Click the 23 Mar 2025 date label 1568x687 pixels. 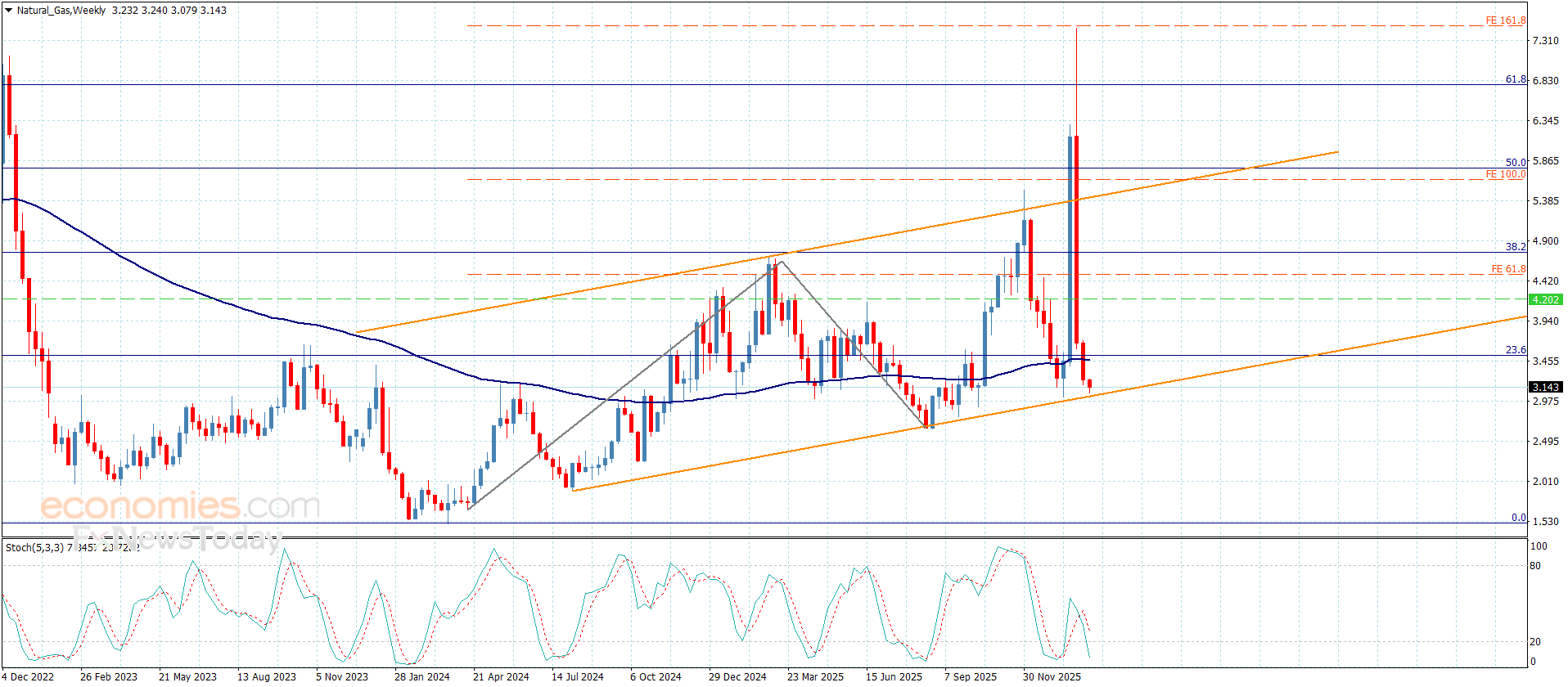[x=815, y=676]
